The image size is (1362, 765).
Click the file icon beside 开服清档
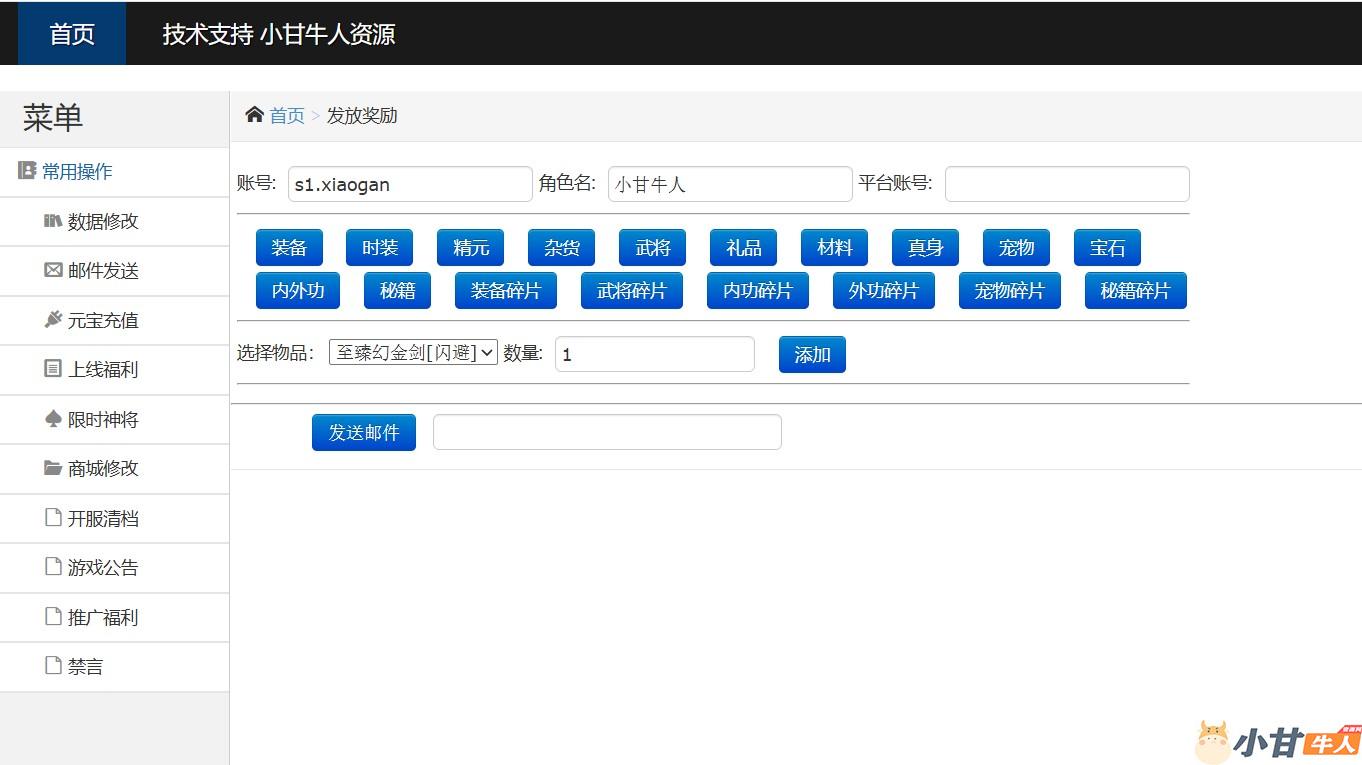[x=53, y=518]
